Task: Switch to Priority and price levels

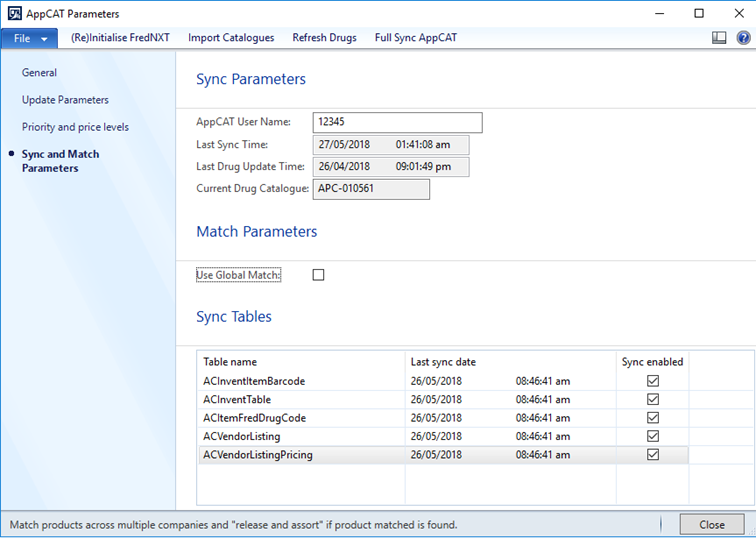Action: click(x=75, y=127)
